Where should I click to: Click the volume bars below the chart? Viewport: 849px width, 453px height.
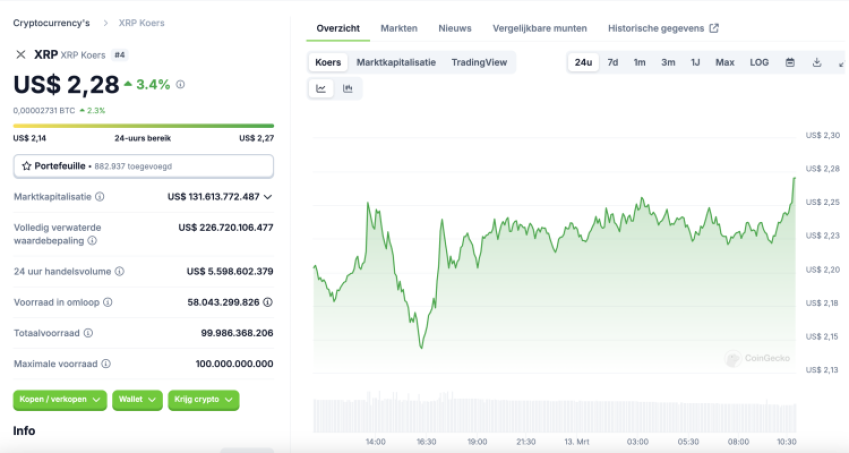(x=554, y=415)
